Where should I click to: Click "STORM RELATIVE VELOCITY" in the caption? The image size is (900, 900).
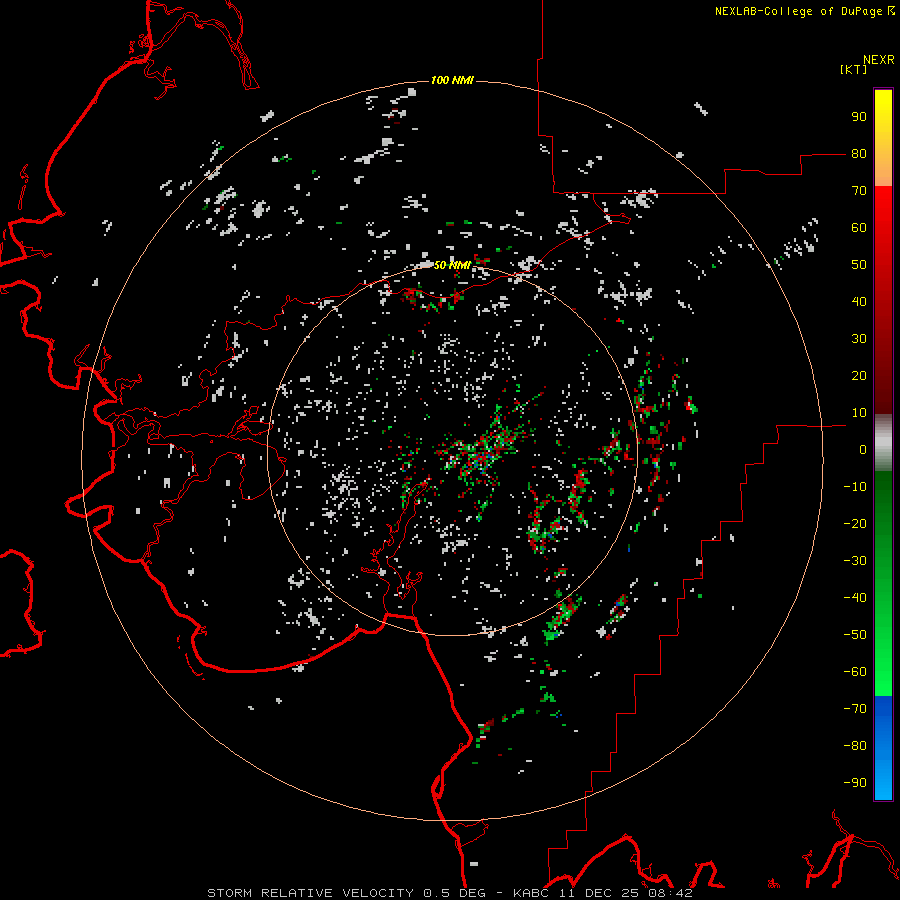tap(311, 893)
